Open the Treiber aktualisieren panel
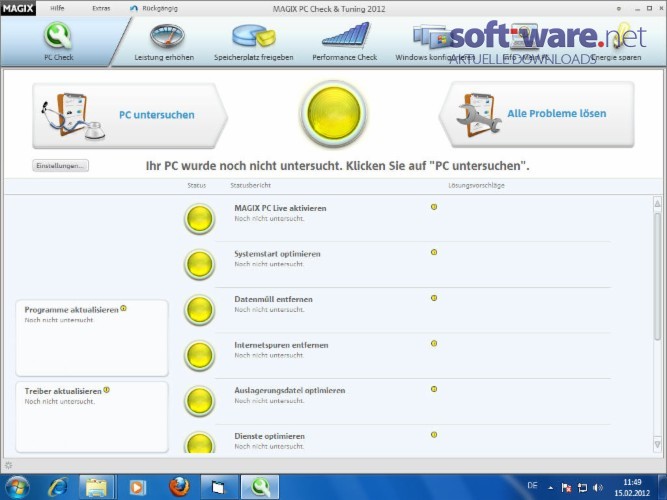This screenshot has width=667, height=500. [92, 417]
